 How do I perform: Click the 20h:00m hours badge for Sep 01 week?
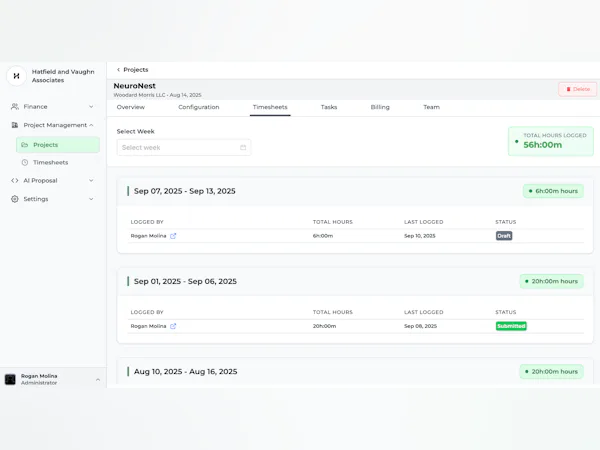coord(551,281)
